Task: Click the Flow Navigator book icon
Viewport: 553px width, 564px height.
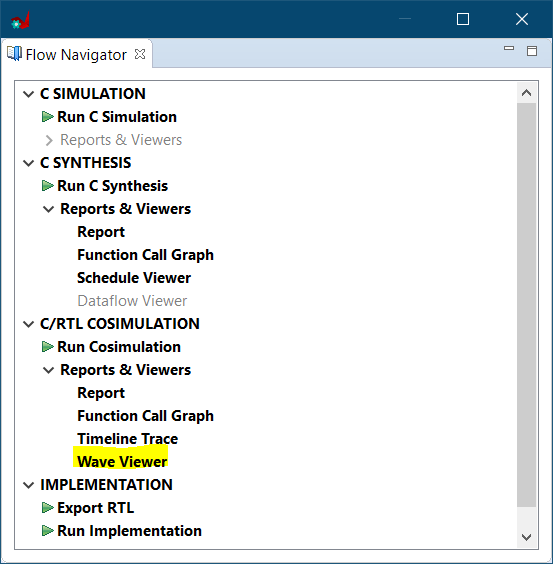Action: pyautogui.click(x=14, y=54)
